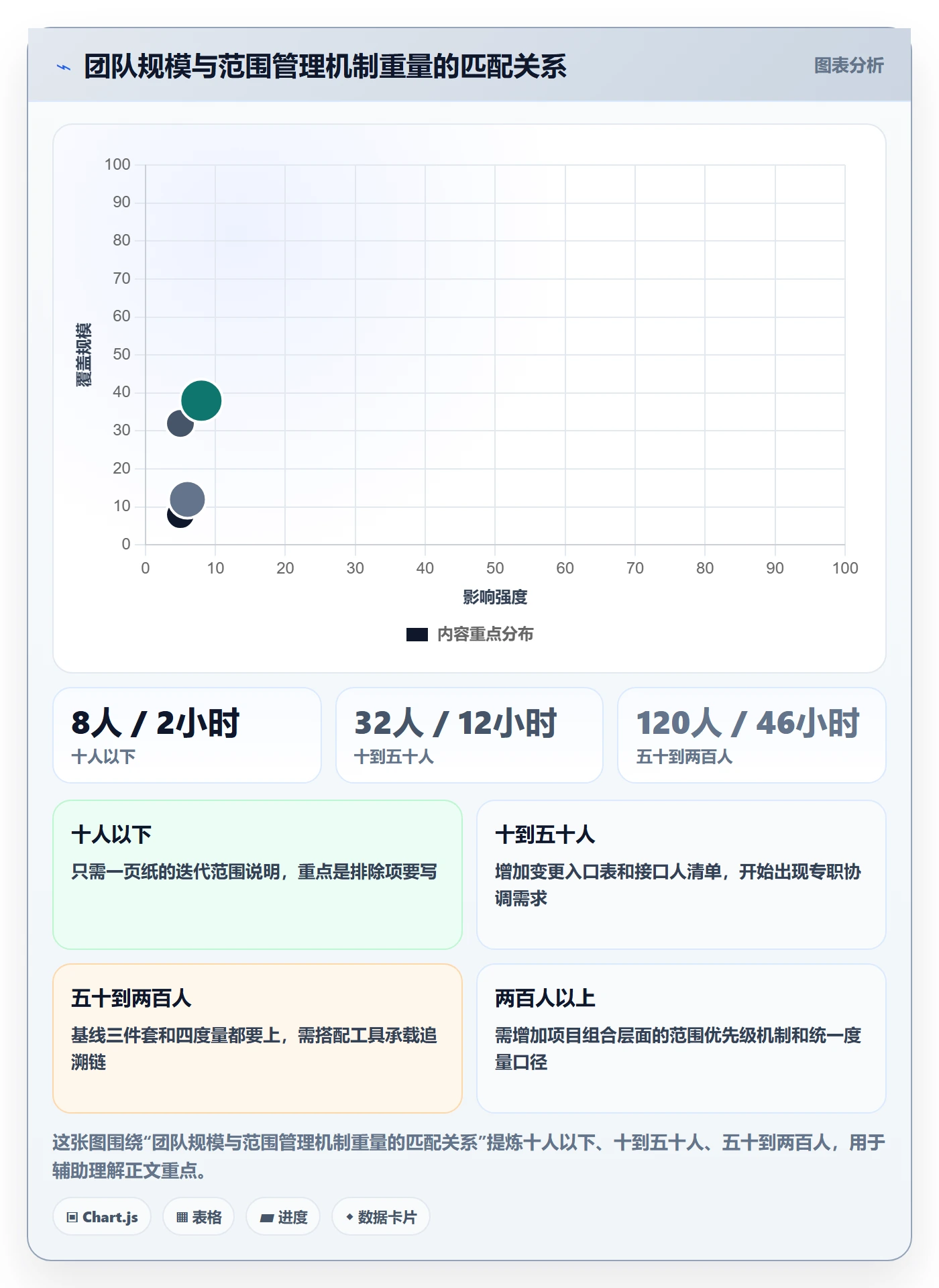Viewport: 939px width, 1288px height.
Task: Open the 120人 / 46小时 stat card
Action: click(752, 735)
